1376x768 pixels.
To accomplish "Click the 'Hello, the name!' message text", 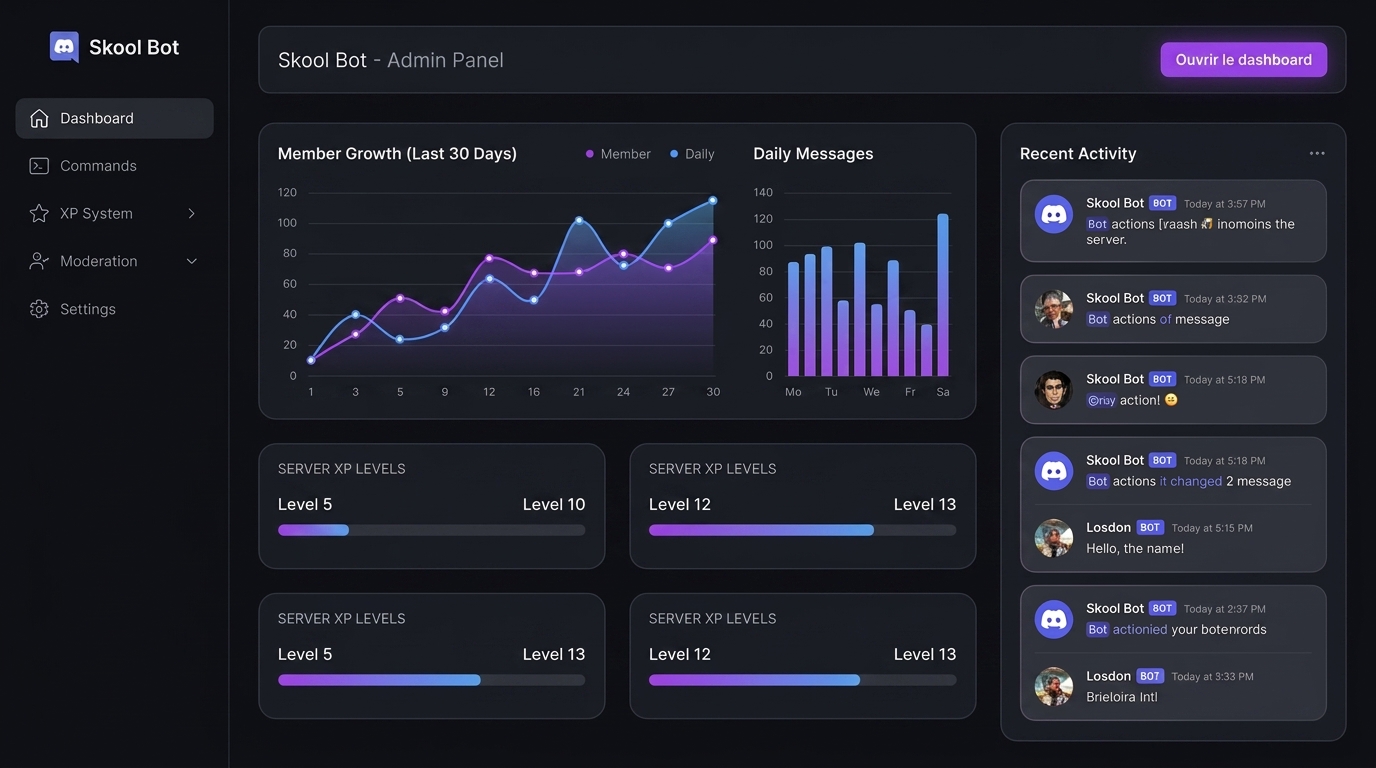I will click(x=1135, y=548).
